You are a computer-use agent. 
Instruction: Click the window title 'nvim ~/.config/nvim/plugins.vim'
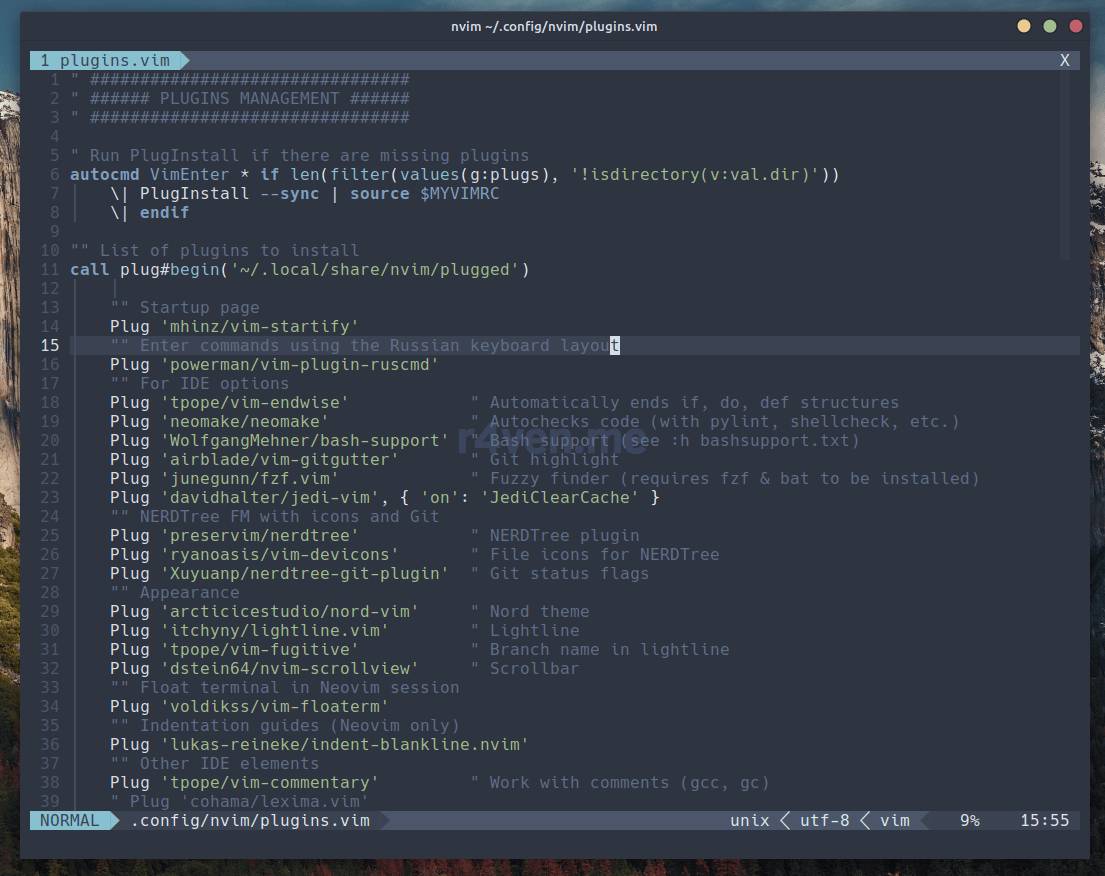tap(553, 26)
